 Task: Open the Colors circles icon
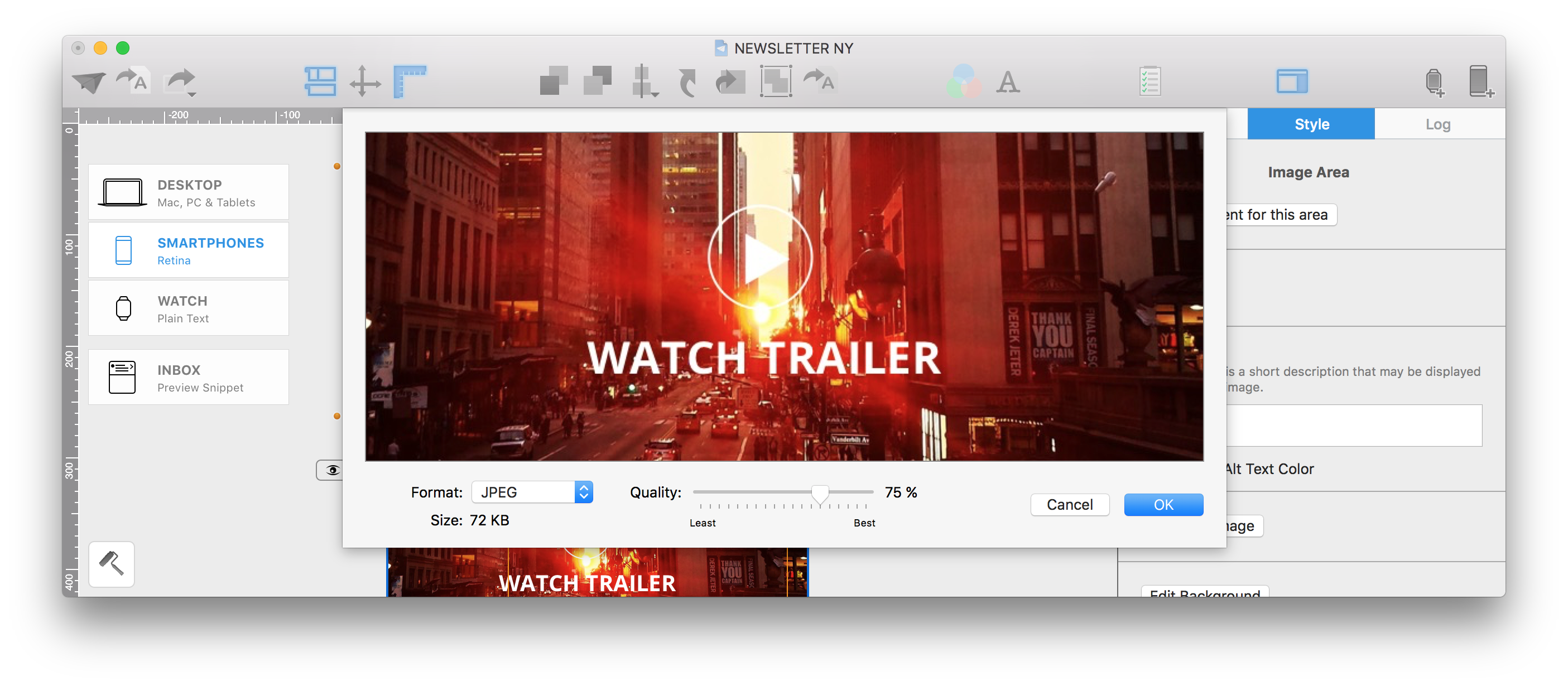[x=964, y=81]
